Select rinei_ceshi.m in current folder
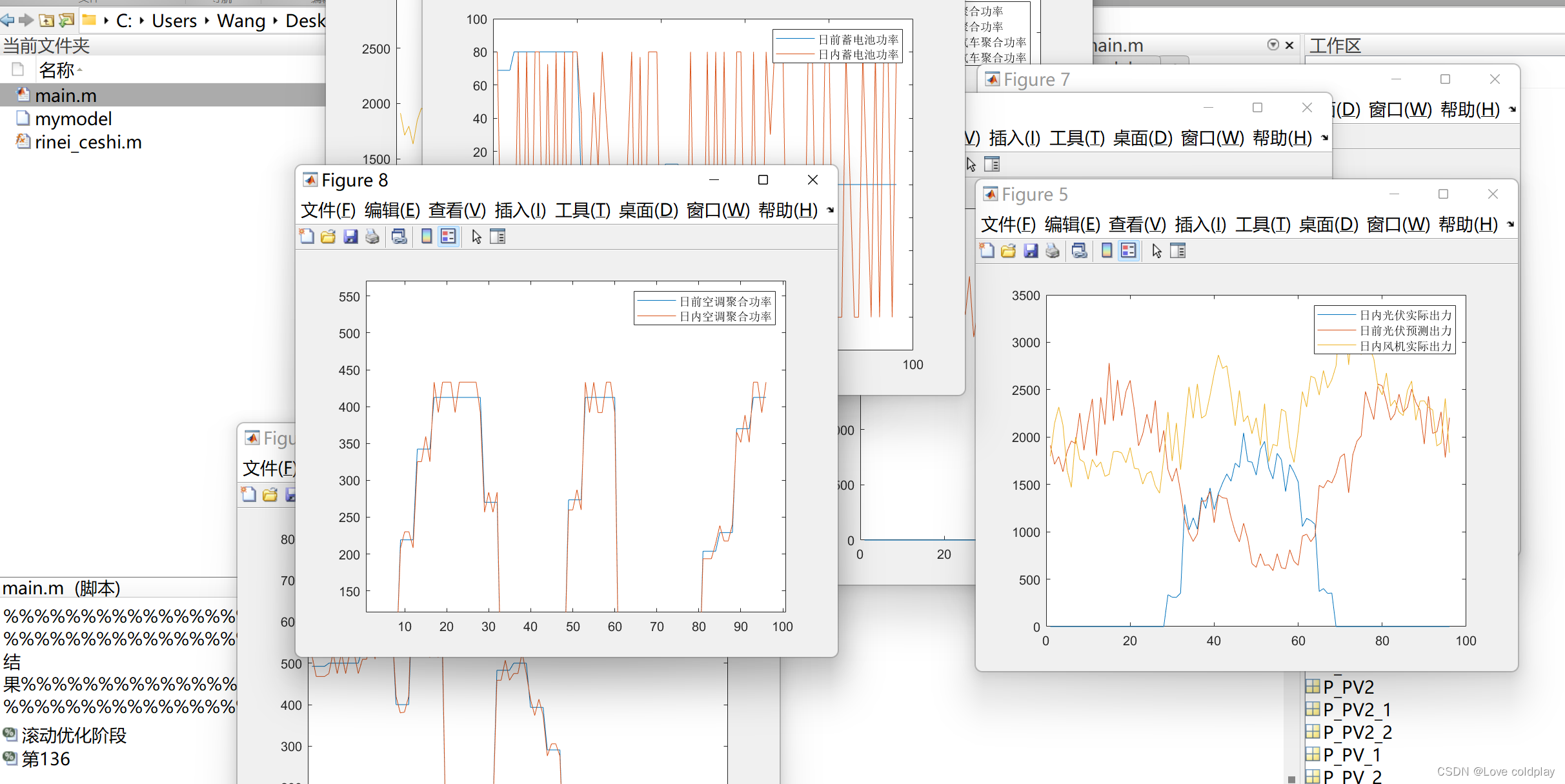The height and width of the screenshot is (784, 1565). point(88,142)
